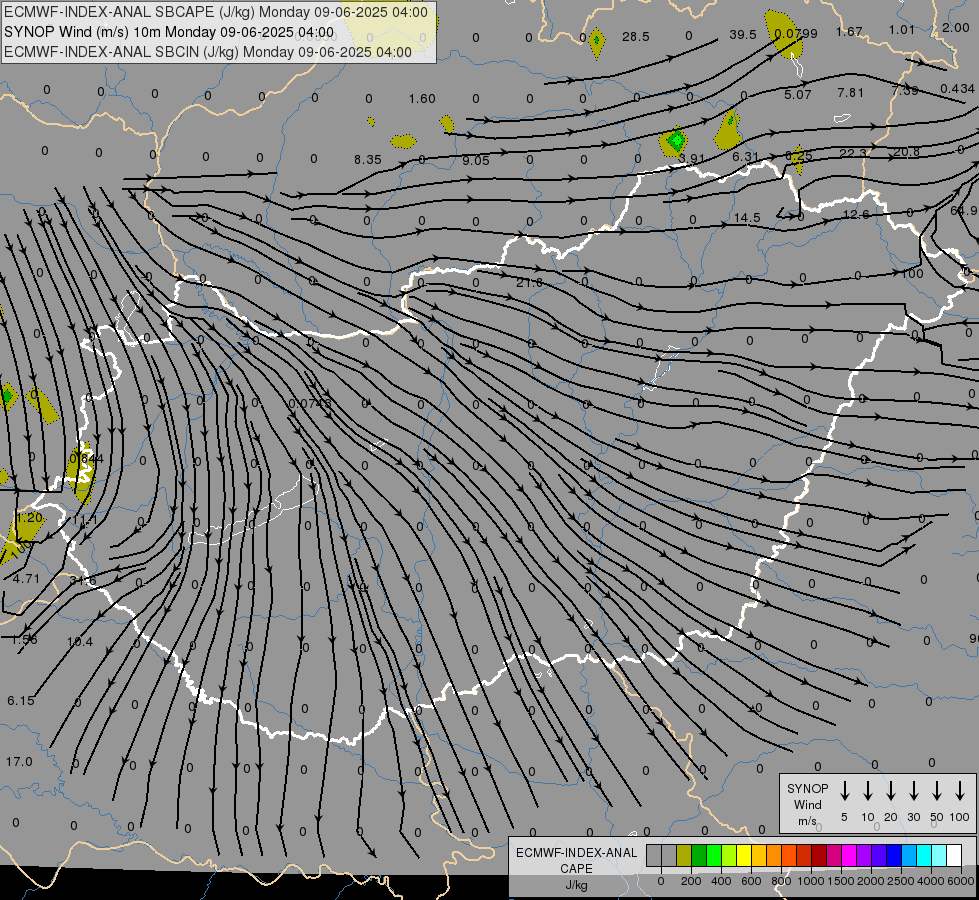Click the 21.8 CAPE value on map

[529, 283]
